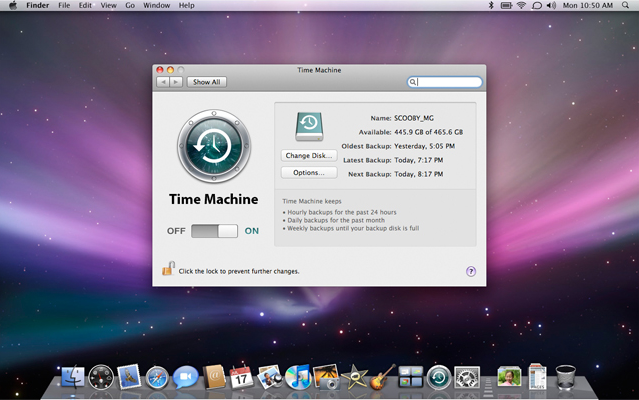Go forward with the toolbar right arrow
The image size is (639, 400).
click(x=176, y=82)
